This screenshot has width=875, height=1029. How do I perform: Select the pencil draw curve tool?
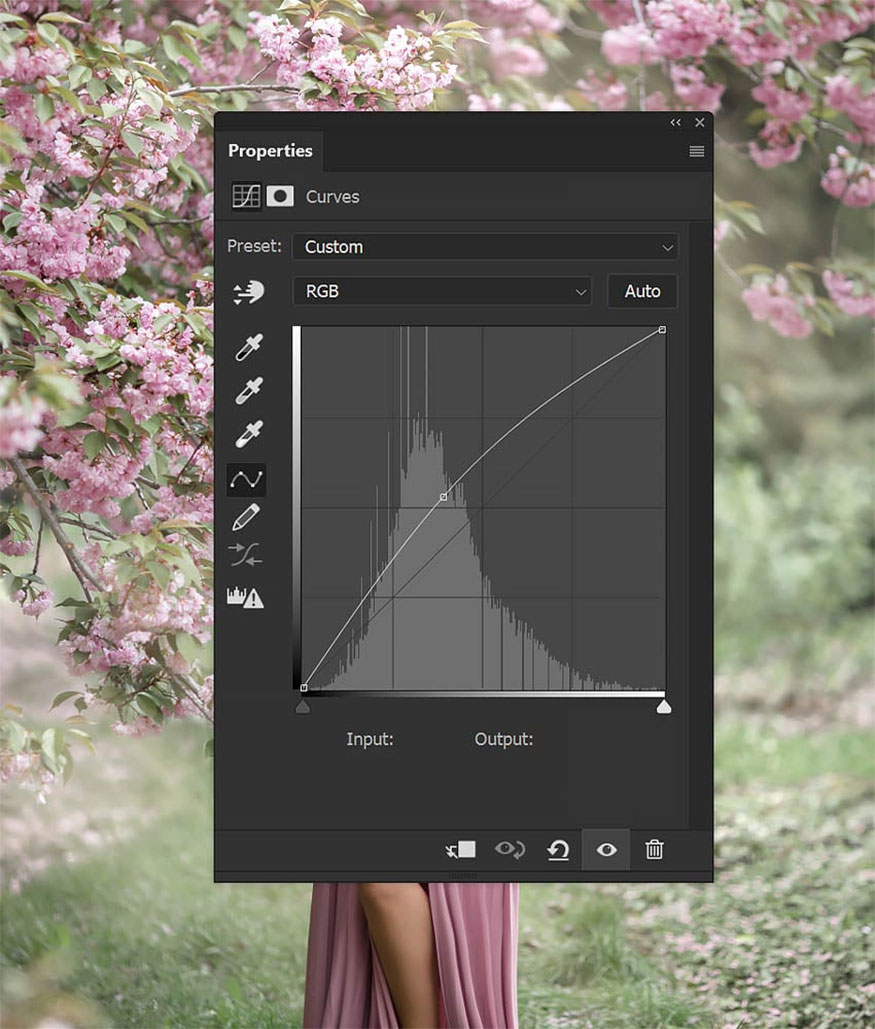tap(246, 518)
